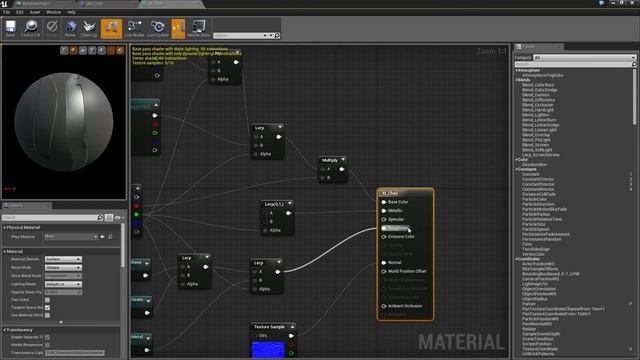Screen dimensions: 640x360
Task: Open the Help menu
Action: point(71,12)
